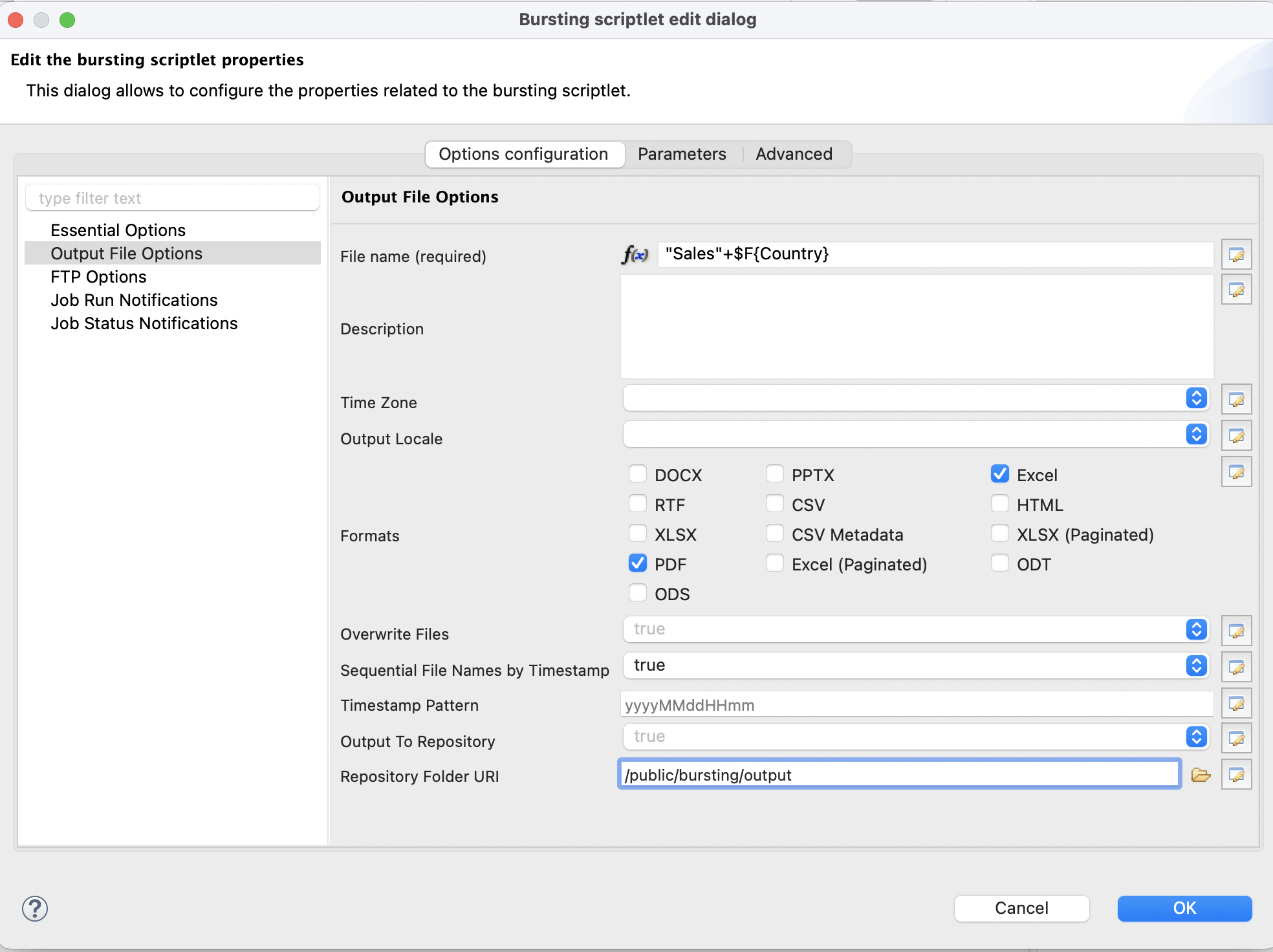Enable the RTF format checkbox
This screenshot has height=952, width=1273.
tap(638, 504)
